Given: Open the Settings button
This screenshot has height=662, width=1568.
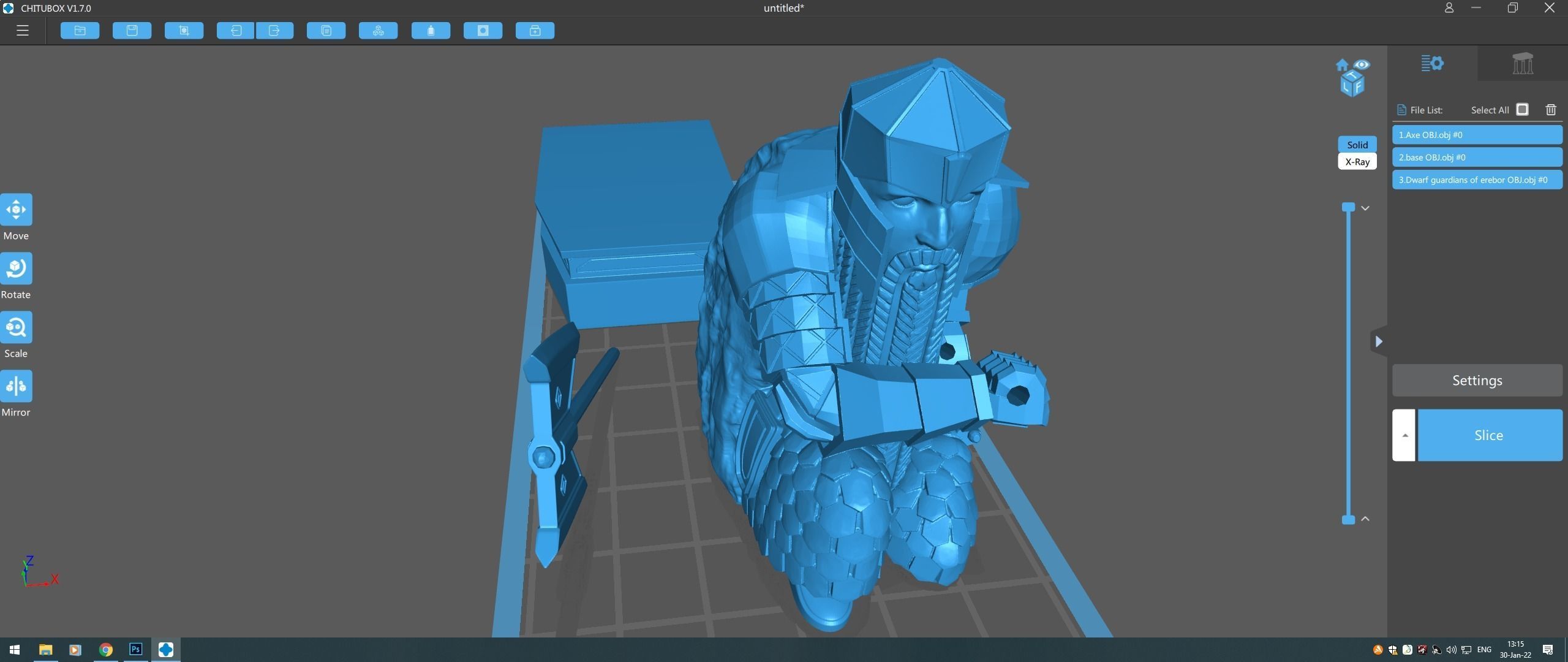Looking at the screenshot, I should pos(1477,381).
